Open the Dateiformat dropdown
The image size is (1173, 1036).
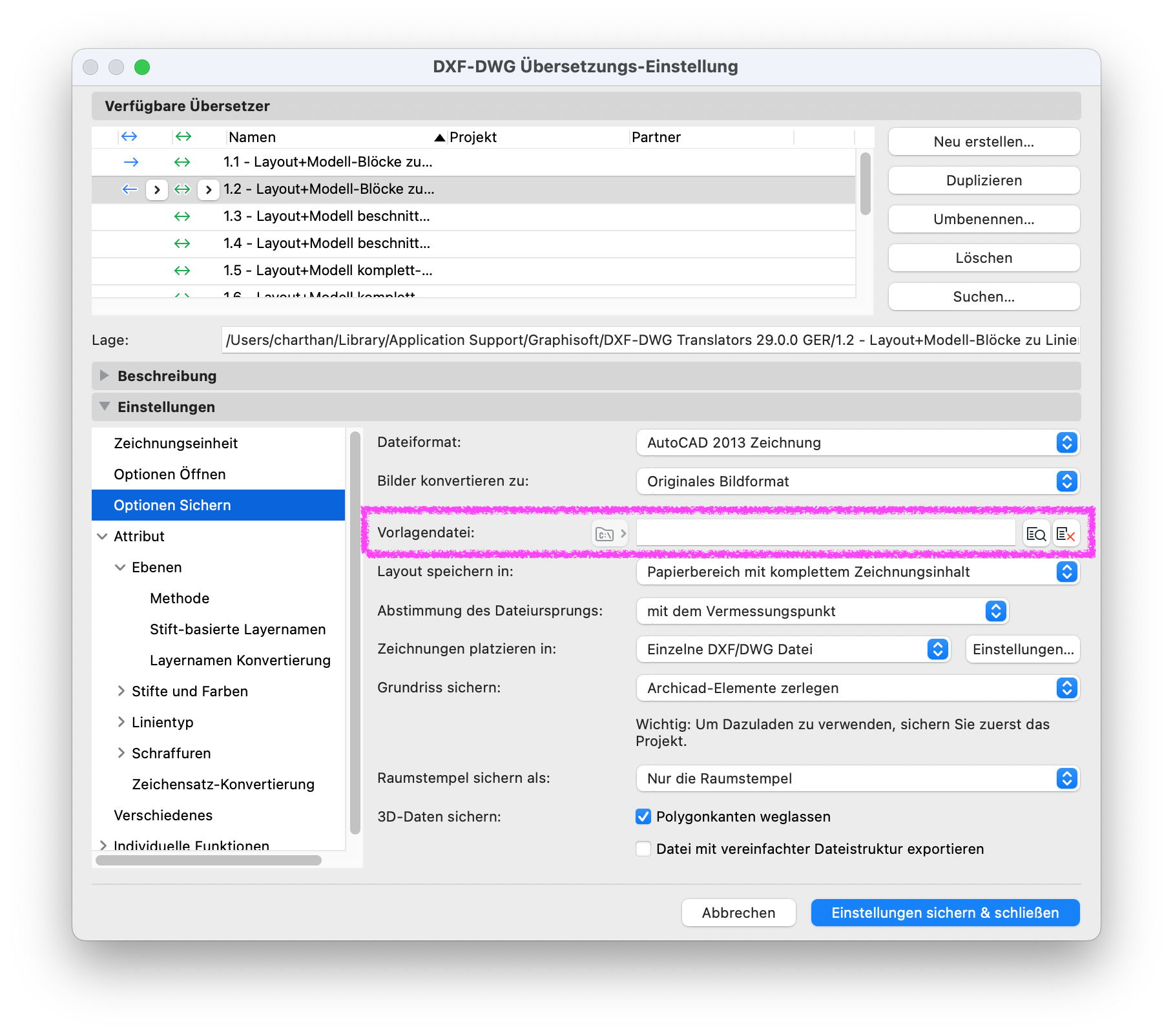[x=858, y=442]
